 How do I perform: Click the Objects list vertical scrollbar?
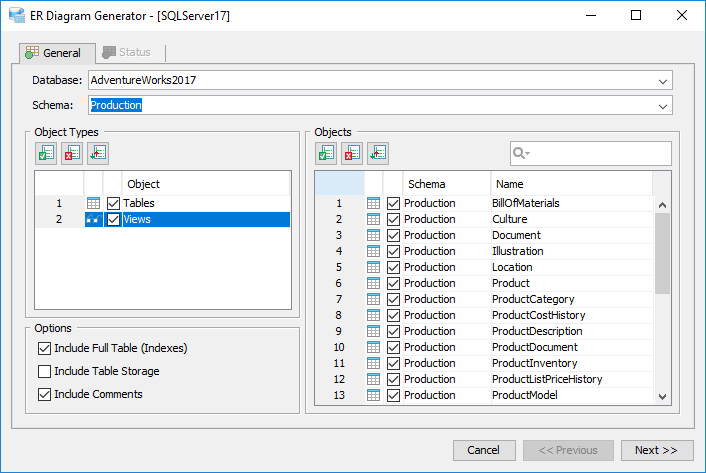click(x=662, y=300)
